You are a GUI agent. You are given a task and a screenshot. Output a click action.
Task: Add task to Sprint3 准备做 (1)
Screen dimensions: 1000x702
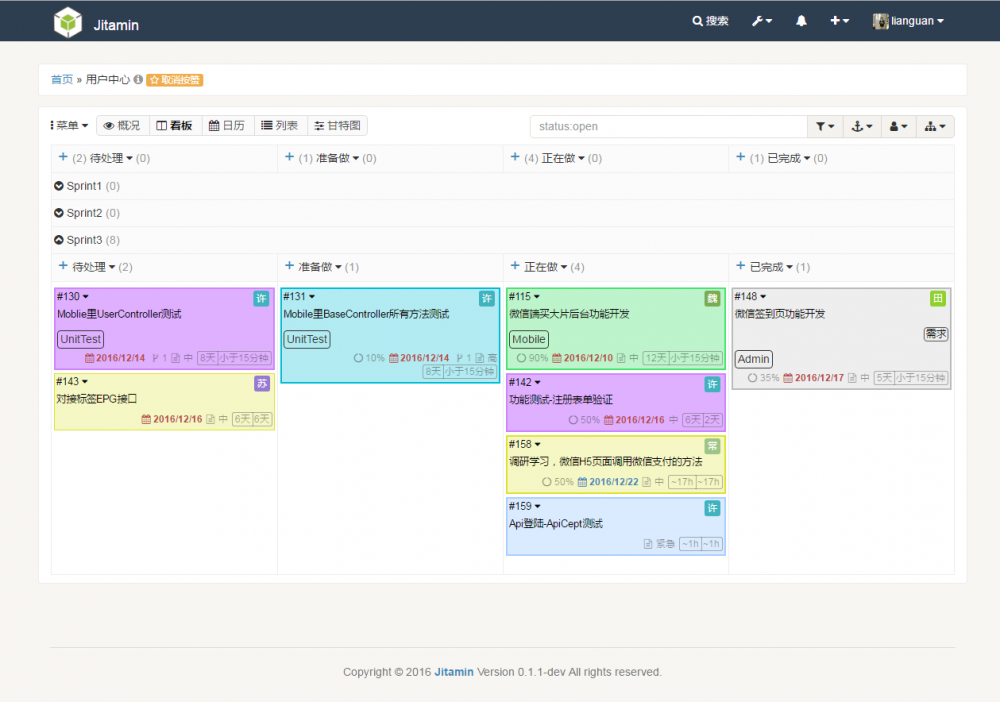[290, 265]
